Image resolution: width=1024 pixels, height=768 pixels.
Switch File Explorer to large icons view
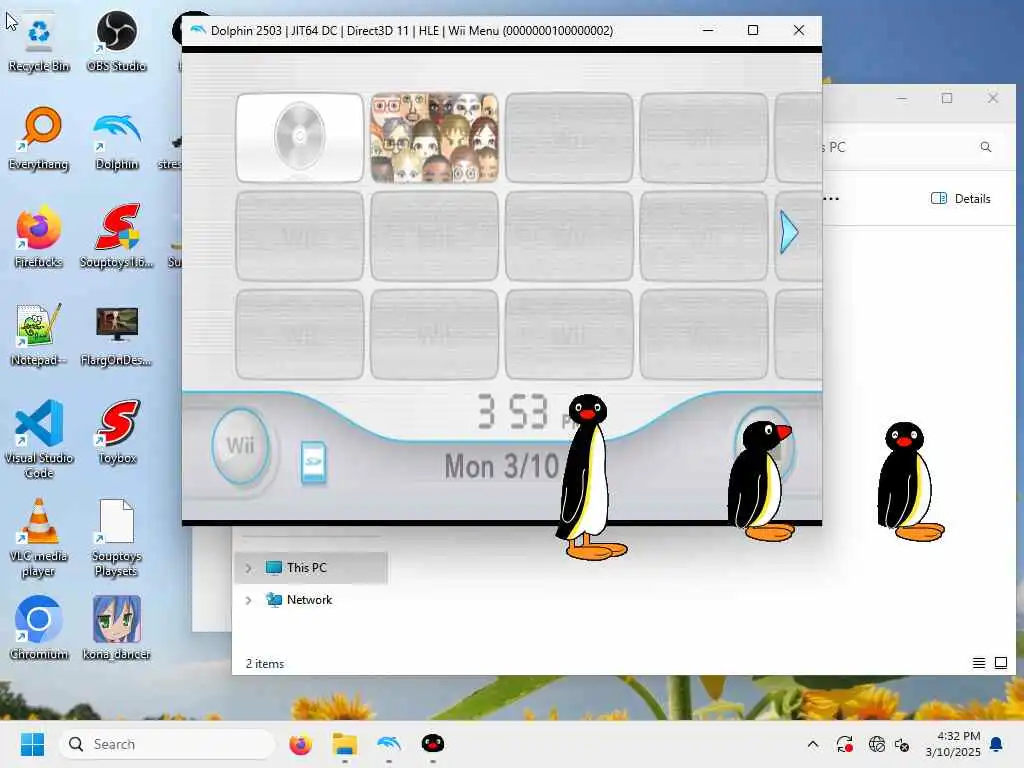(x=1000, y=664)
